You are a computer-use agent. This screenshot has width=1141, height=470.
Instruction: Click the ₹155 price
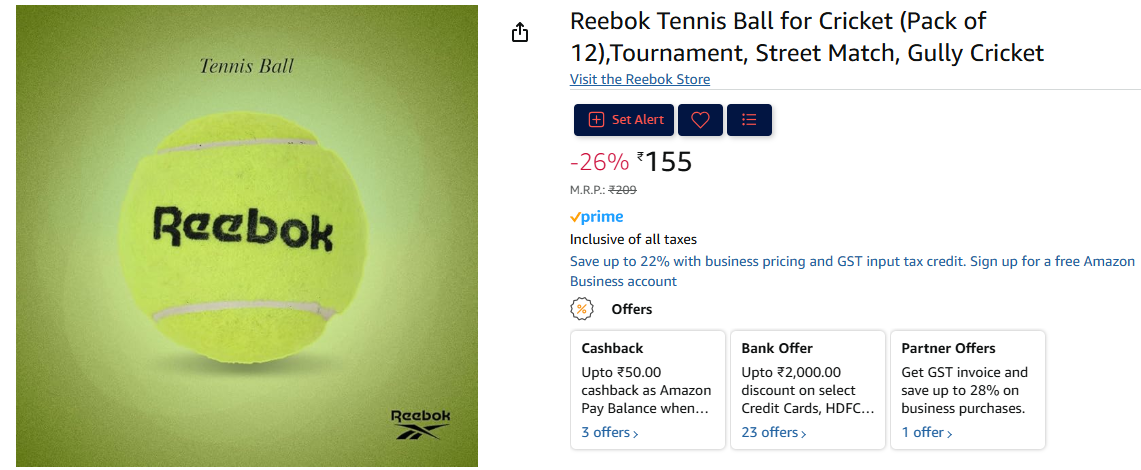665,162
